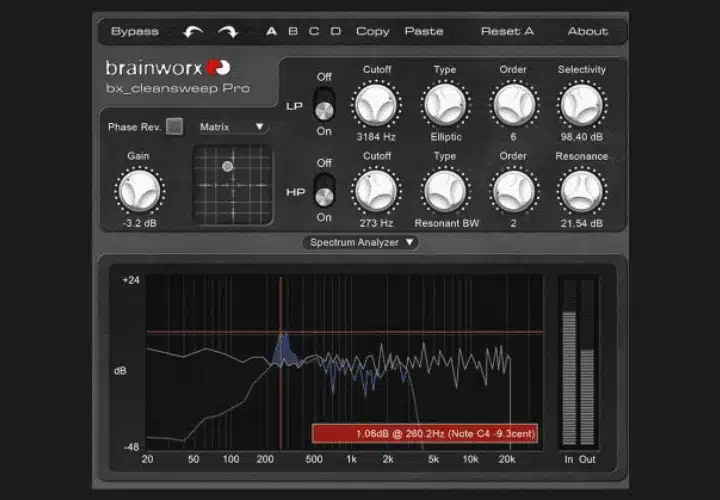720x500 pixels.
Task: Click the In level meter
Action: (569, 362)
